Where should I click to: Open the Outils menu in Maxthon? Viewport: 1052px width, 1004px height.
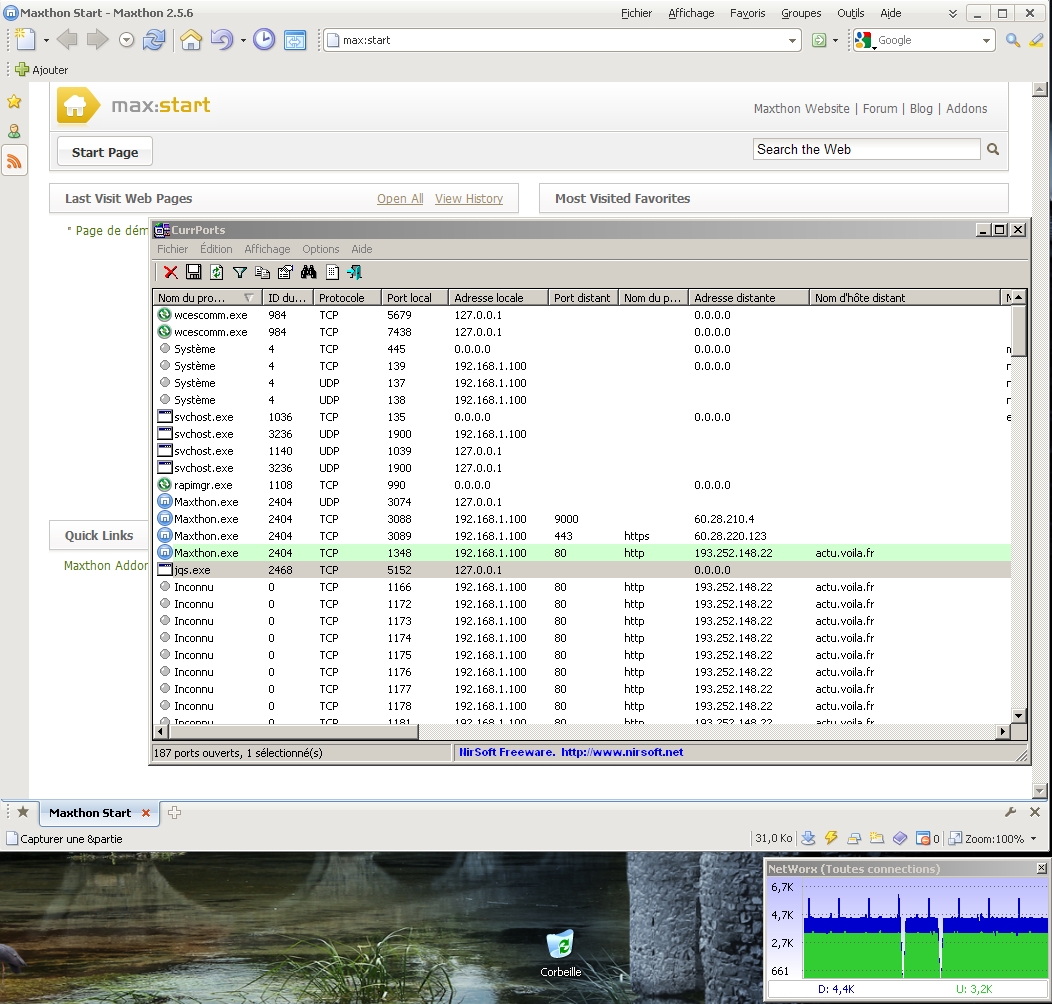(851, 13)
